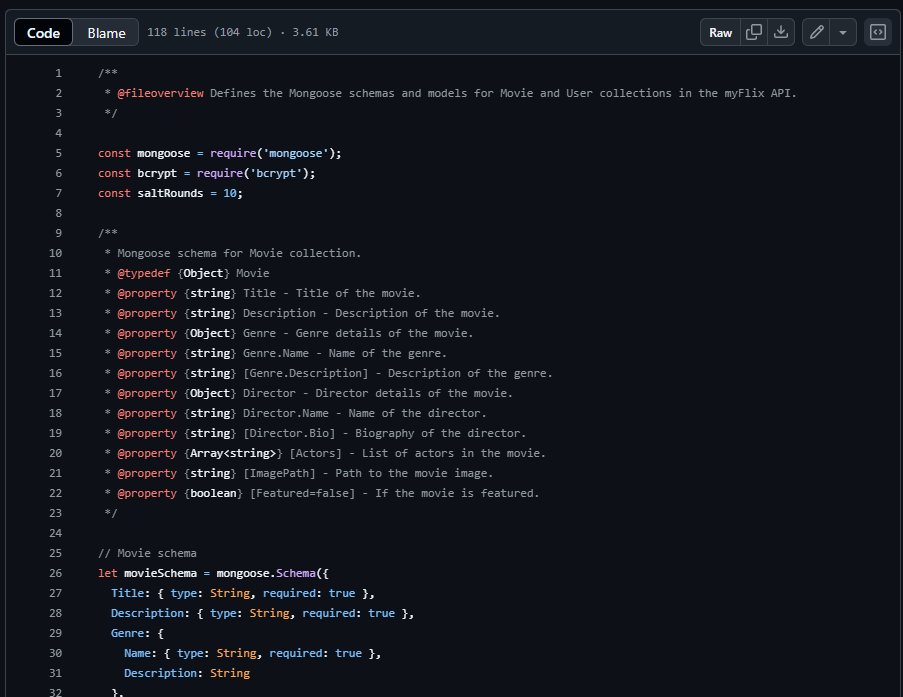Click '[Featured=false]' text on line 22

302,493
